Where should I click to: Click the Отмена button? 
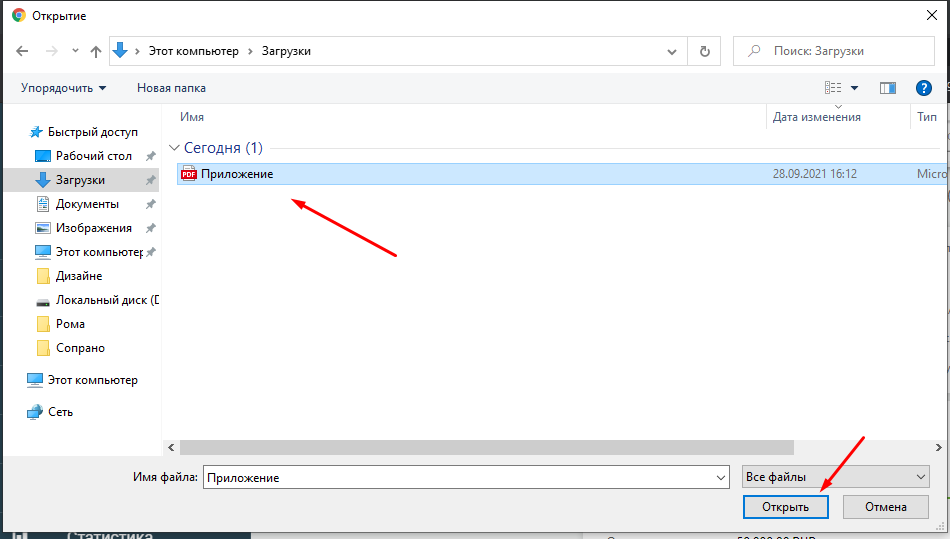coord(886,507)
